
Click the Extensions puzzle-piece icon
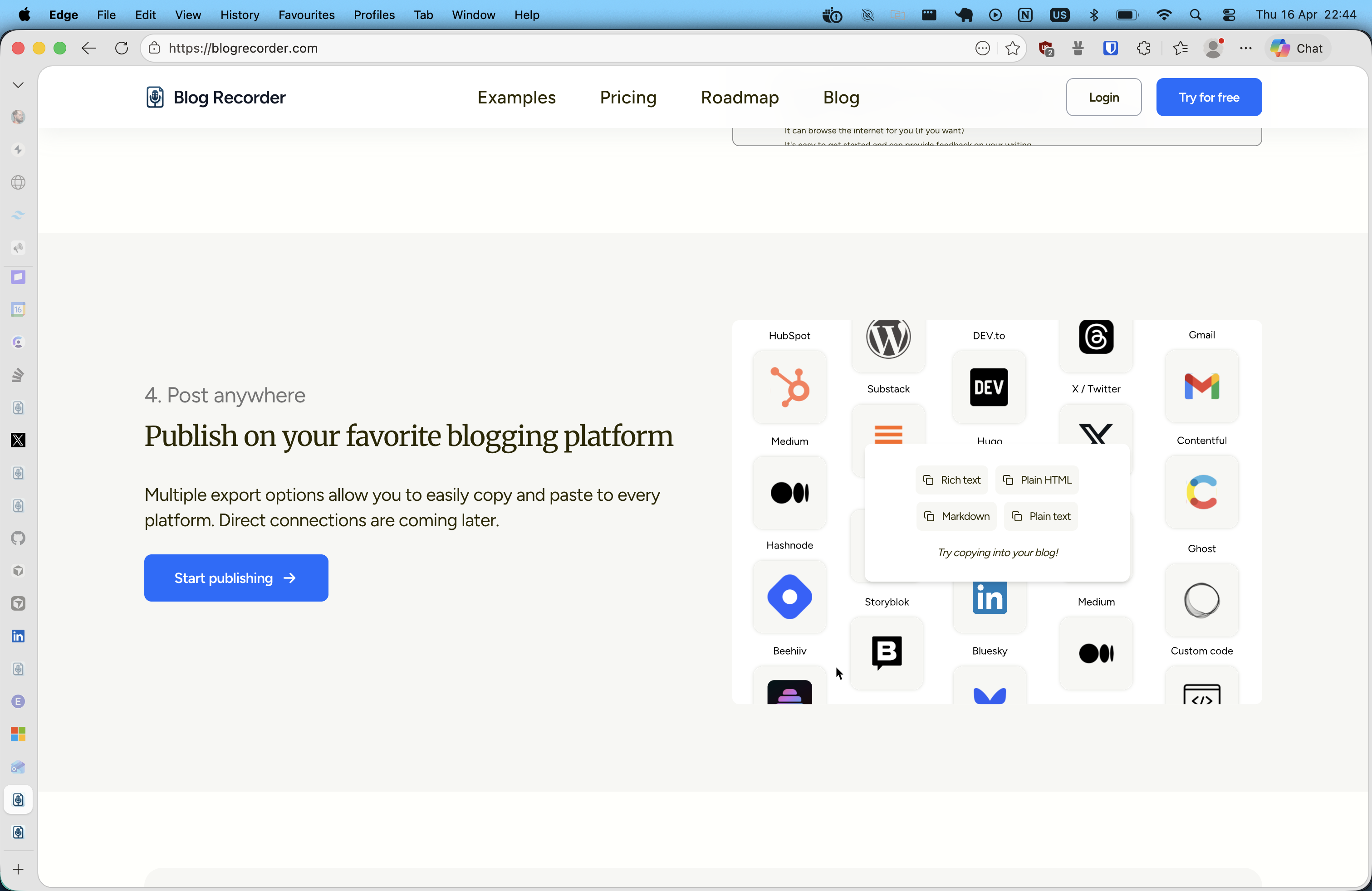pos(1144,49)
